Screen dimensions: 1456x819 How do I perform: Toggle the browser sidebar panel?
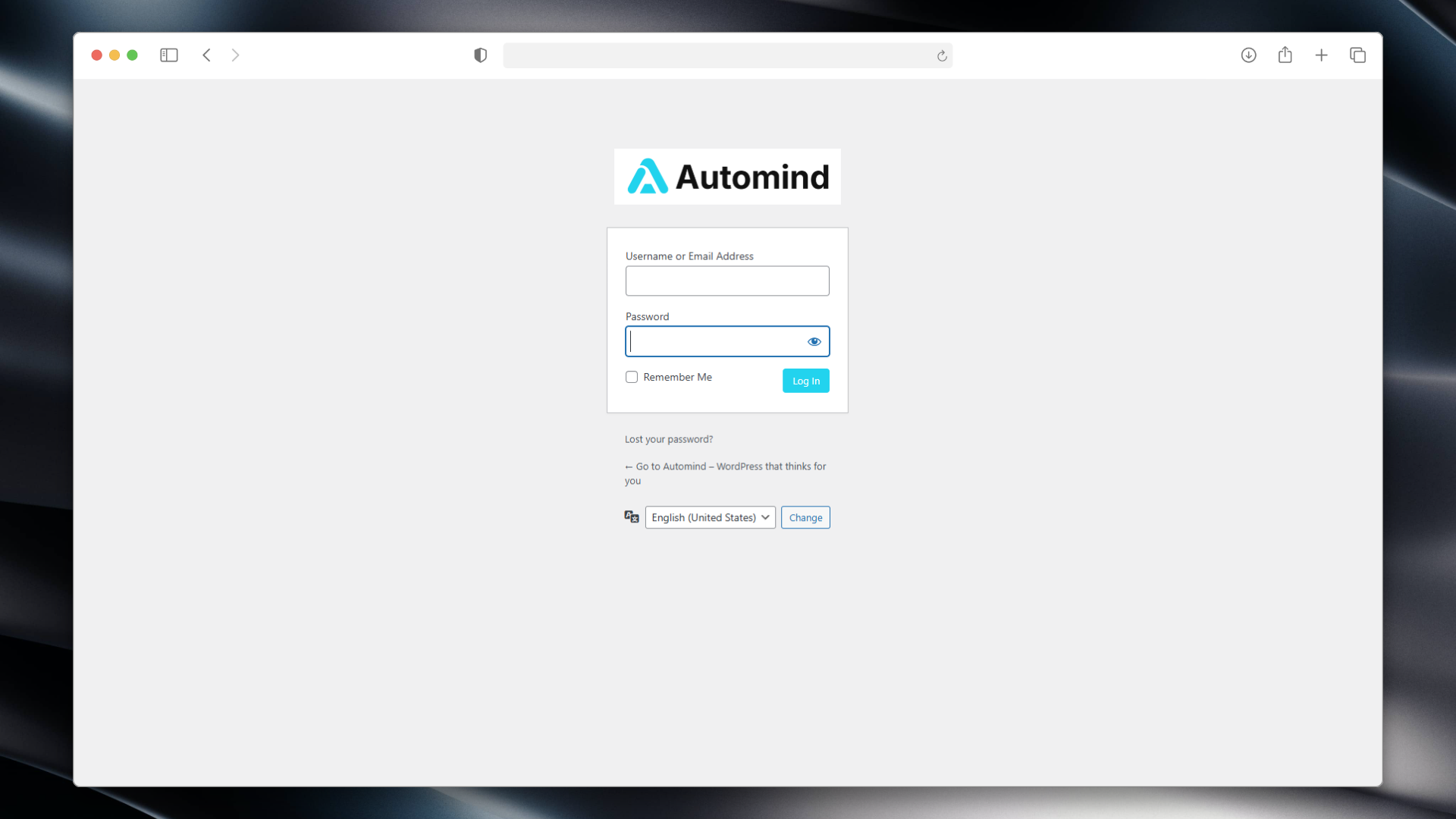(168, 55)
